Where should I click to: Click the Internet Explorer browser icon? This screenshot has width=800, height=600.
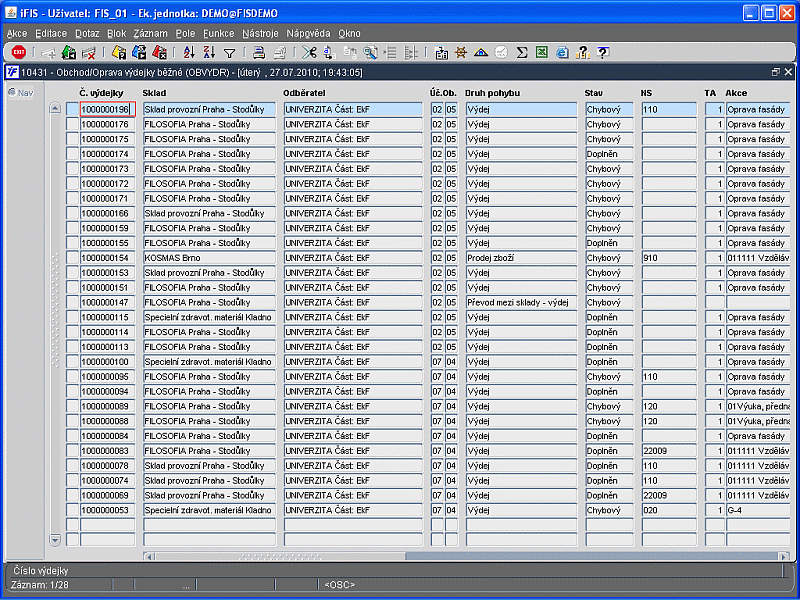point(562,52)
